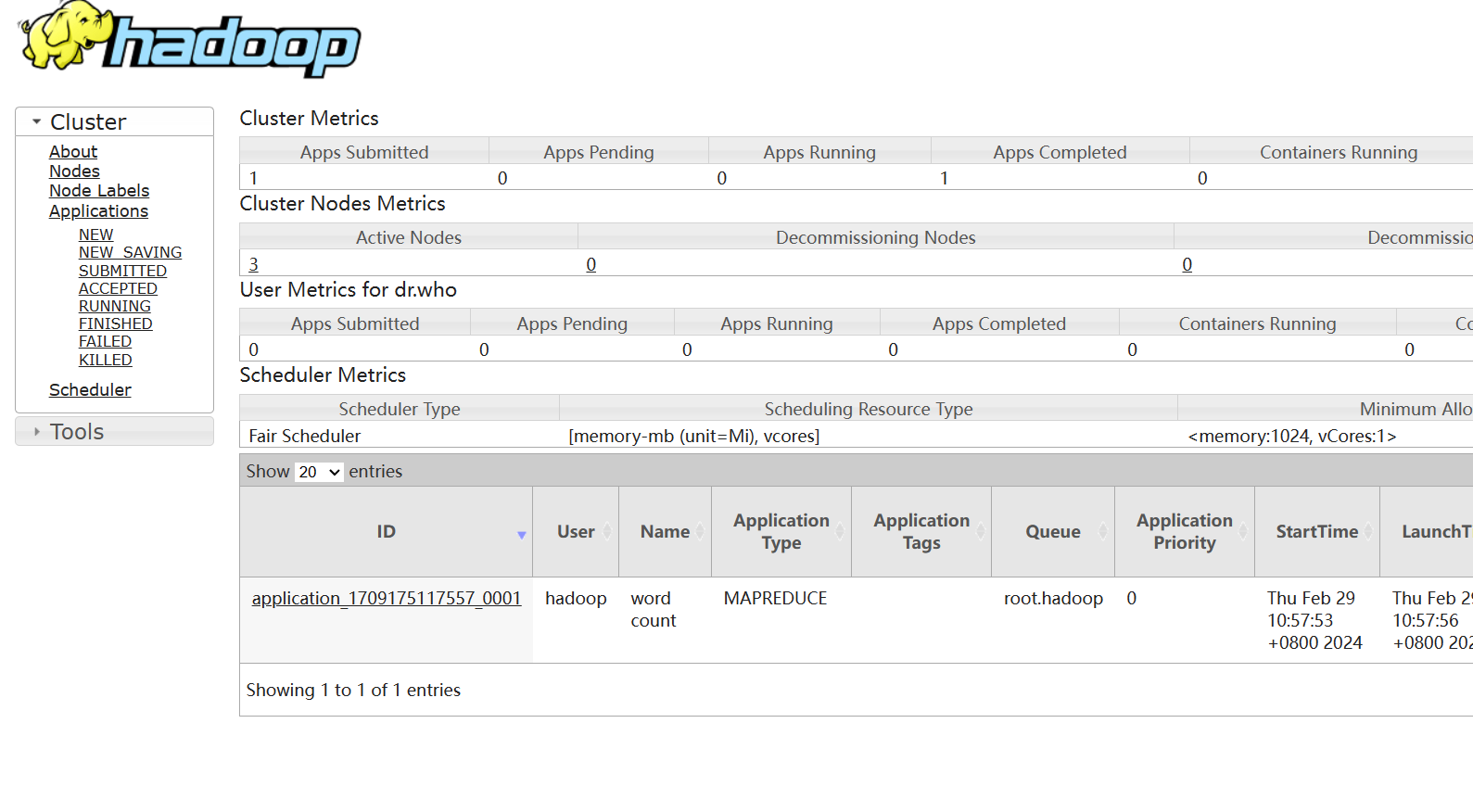The width and height of the screenshot is (1473, 812).
Task: Sort by Application Type column header
Action: [x=781, y=532]
